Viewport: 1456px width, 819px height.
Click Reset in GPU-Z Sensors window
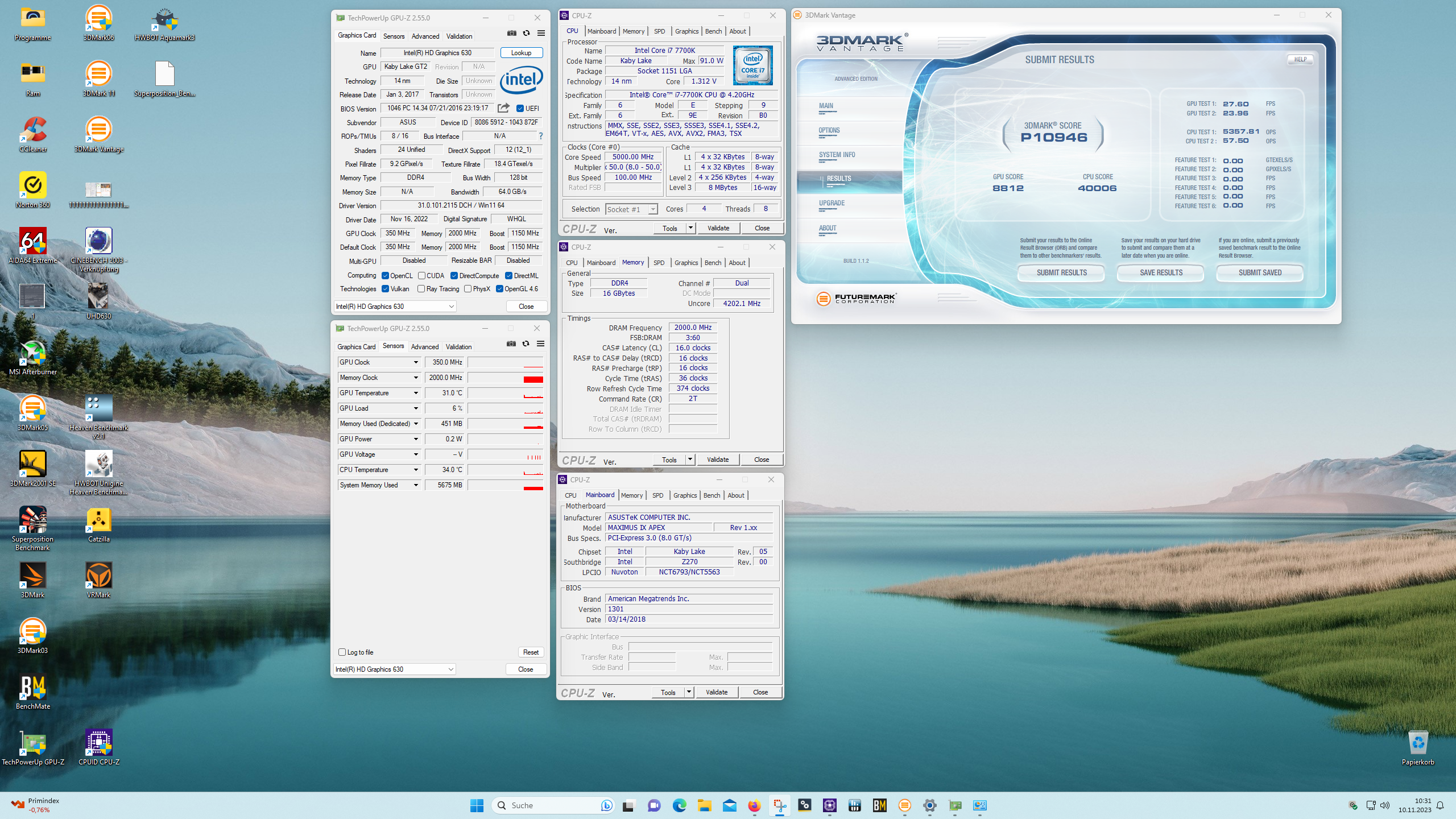click(x=531, y=652)
